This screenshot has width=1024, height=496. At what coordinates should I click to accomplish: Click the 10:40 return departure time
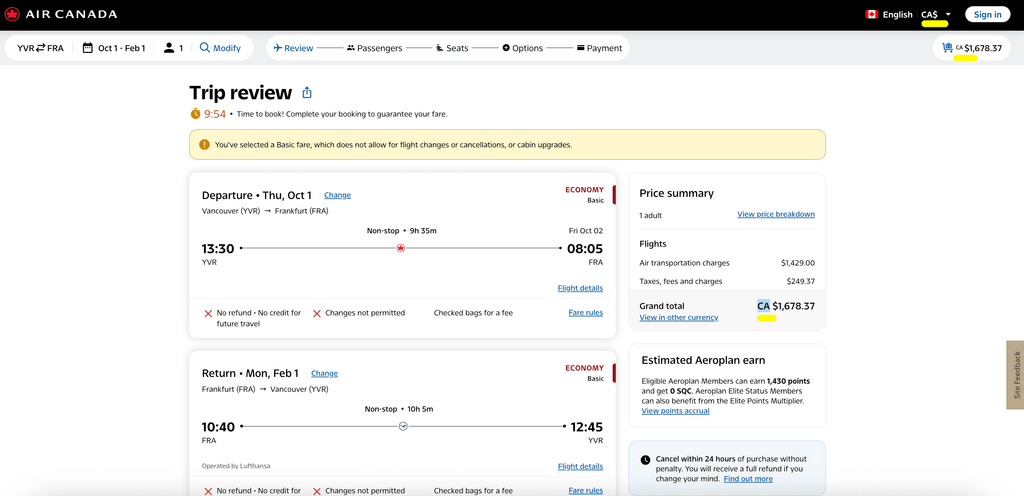pyautogui.click(x=218, y=427)
